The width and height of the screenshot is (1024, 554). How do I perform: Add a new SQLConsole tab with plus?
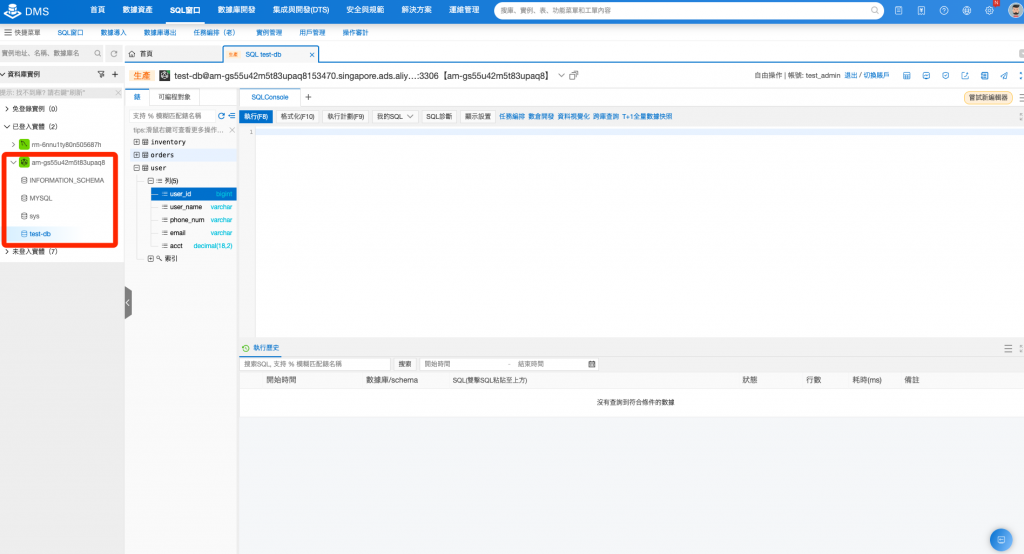tap(308, 97)
